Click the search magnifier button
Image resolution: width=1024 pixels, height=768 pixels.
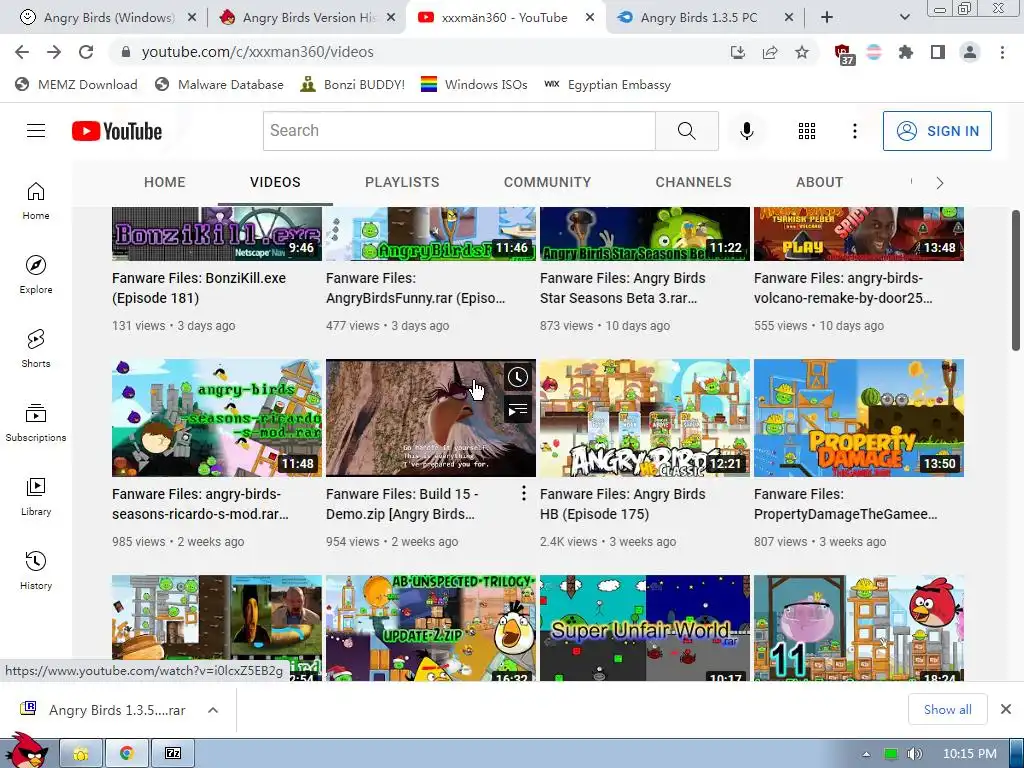[x=686, y=131]
